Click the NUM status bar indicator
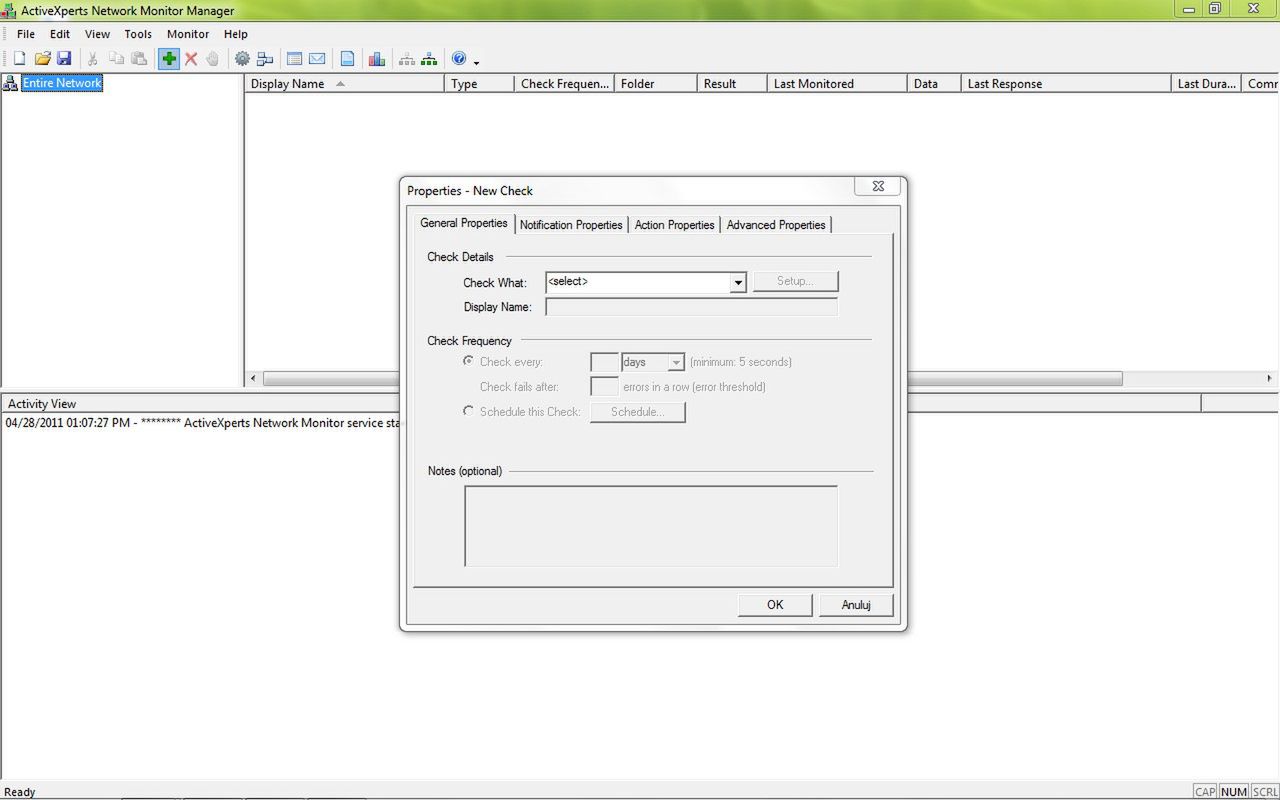Viewport: 1280px width, 800px height. point(1234,792)
